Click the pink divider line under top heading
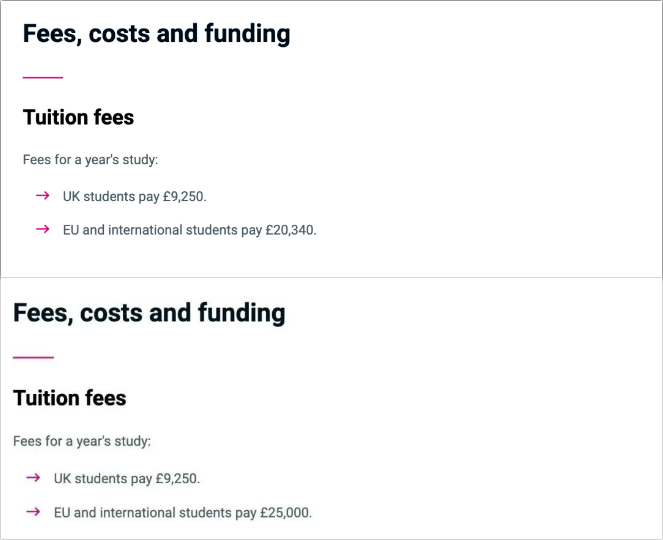663x540 pixels. tap(43, 77)
